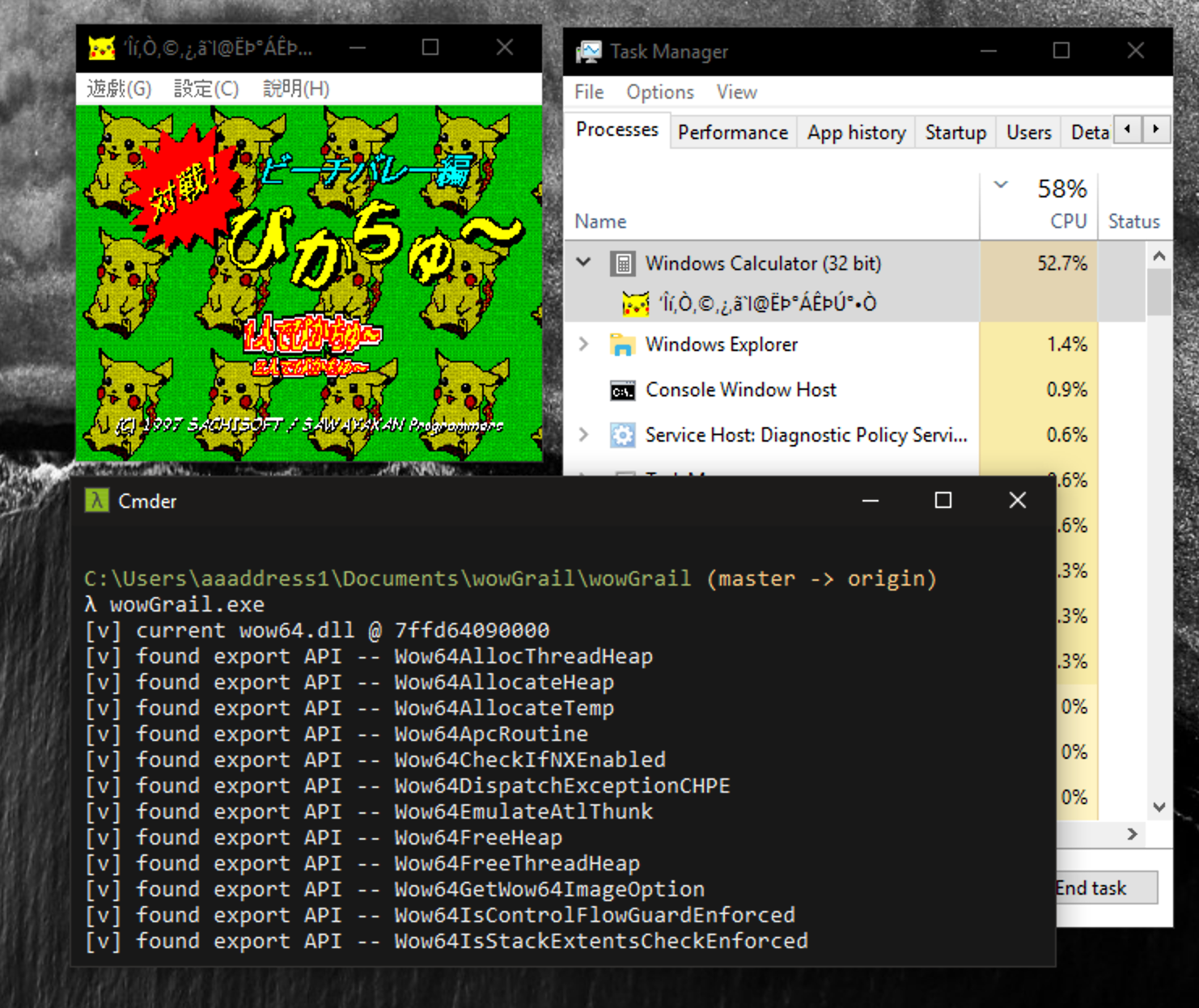1199x1008 pixels.
Task: Click the process list scroll-up arrow
Action: [1159, 256]
